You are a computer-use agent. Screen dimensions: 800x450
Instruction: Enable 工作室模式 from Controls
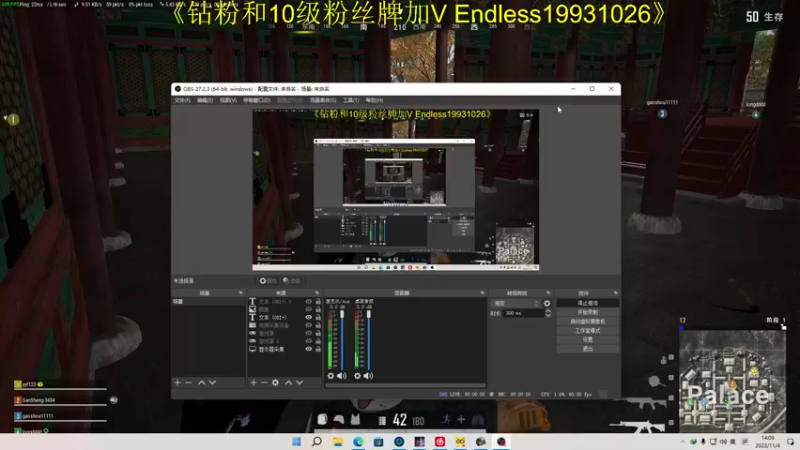coord(588,331)
